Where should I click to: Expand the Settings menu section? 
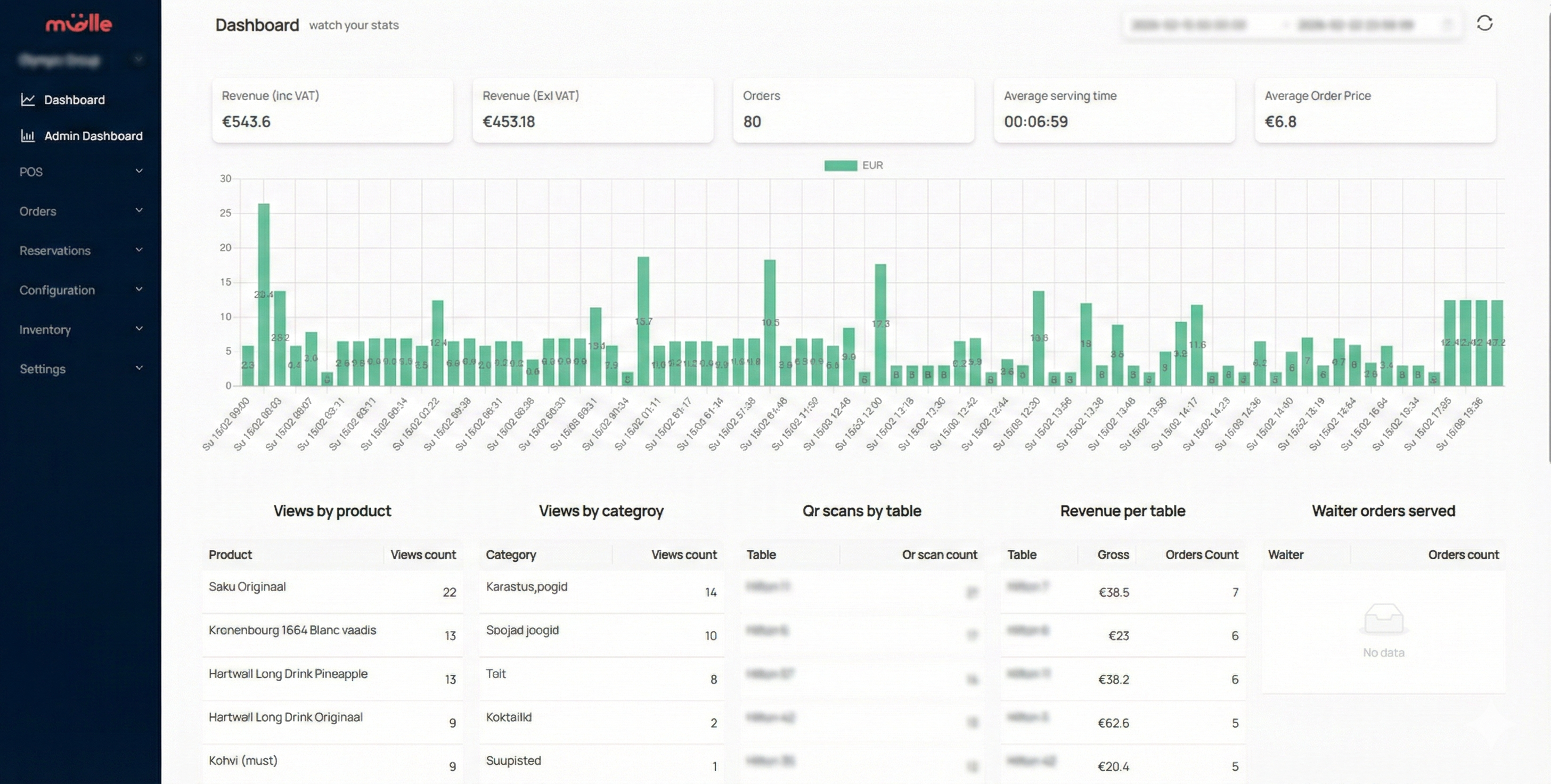(138, 368)
